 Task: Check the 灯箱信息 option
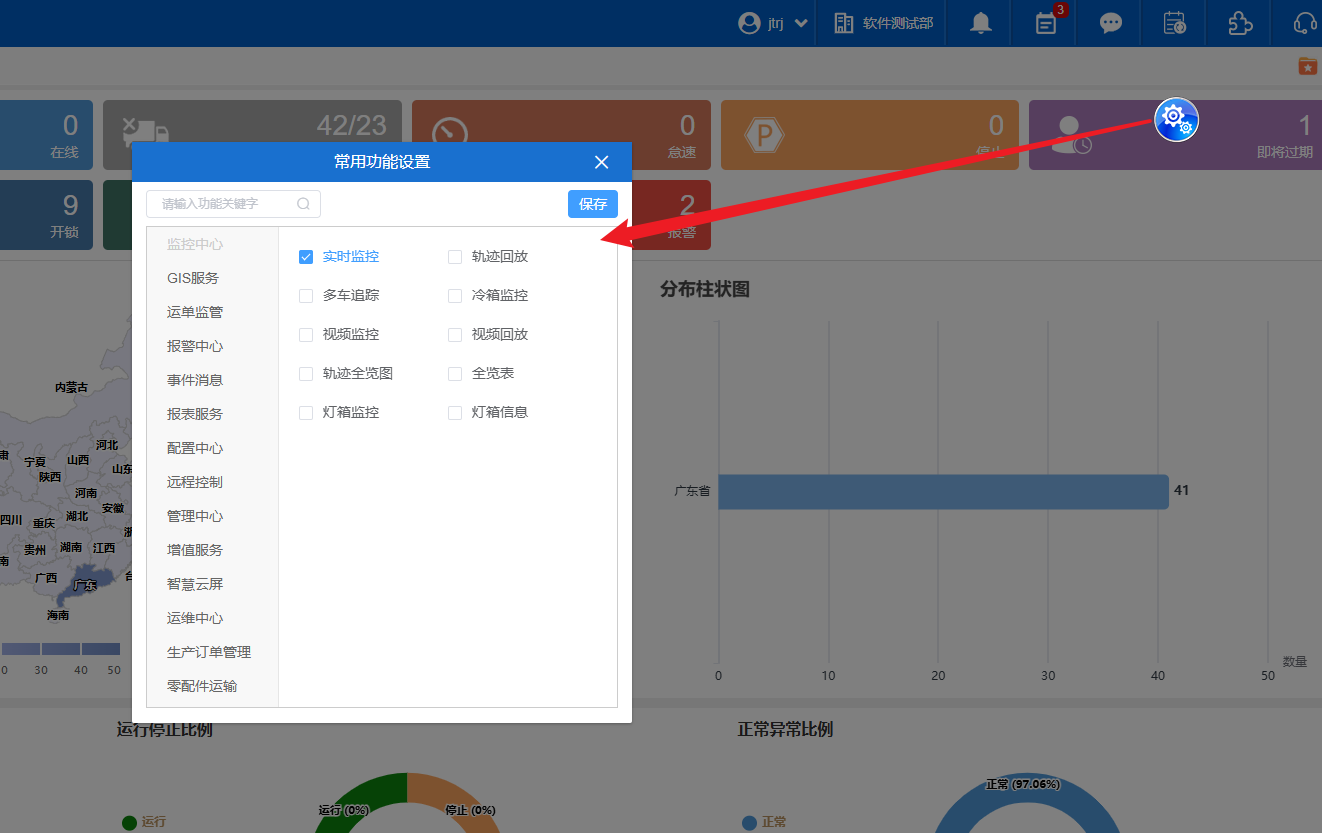[455, 413]
